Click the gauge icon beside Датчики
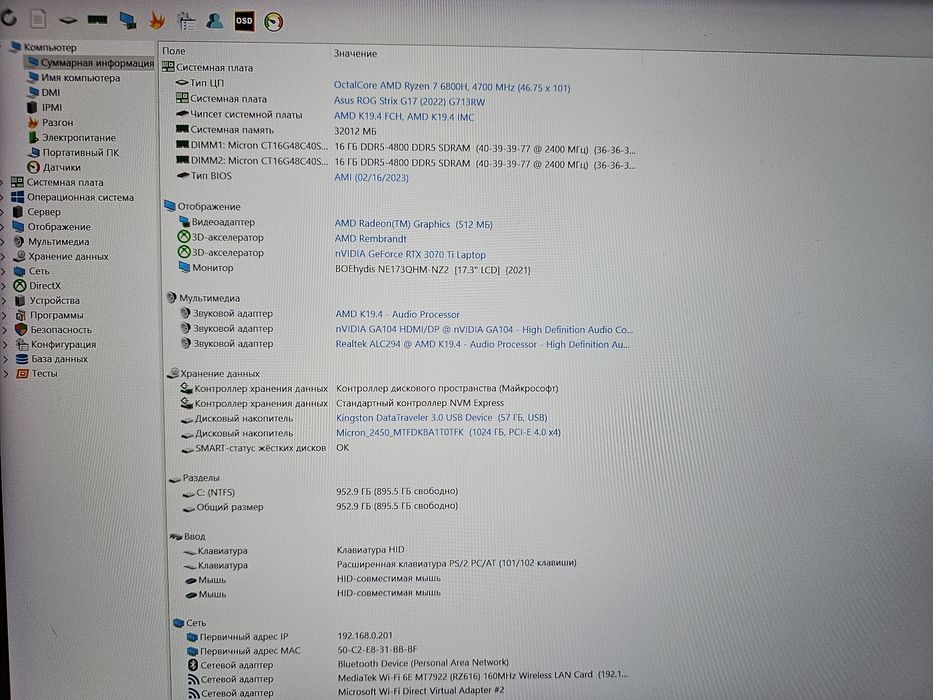This screenshot has width=933, height=700. pyautogui.click(x=33, y=167)
